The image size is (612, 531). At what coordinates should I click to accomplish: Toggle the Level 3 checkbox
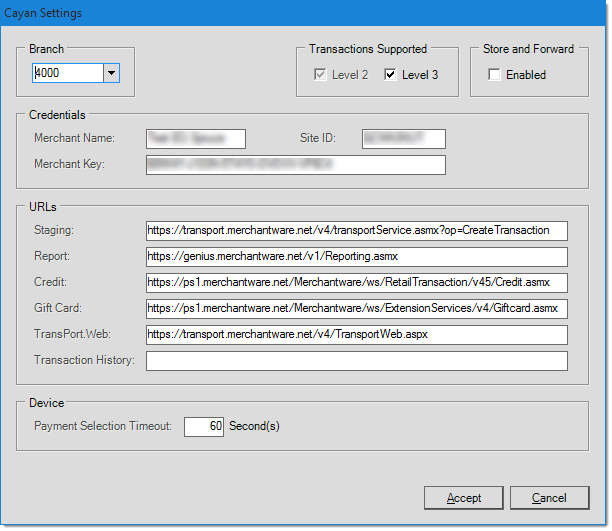pos(390,75)
